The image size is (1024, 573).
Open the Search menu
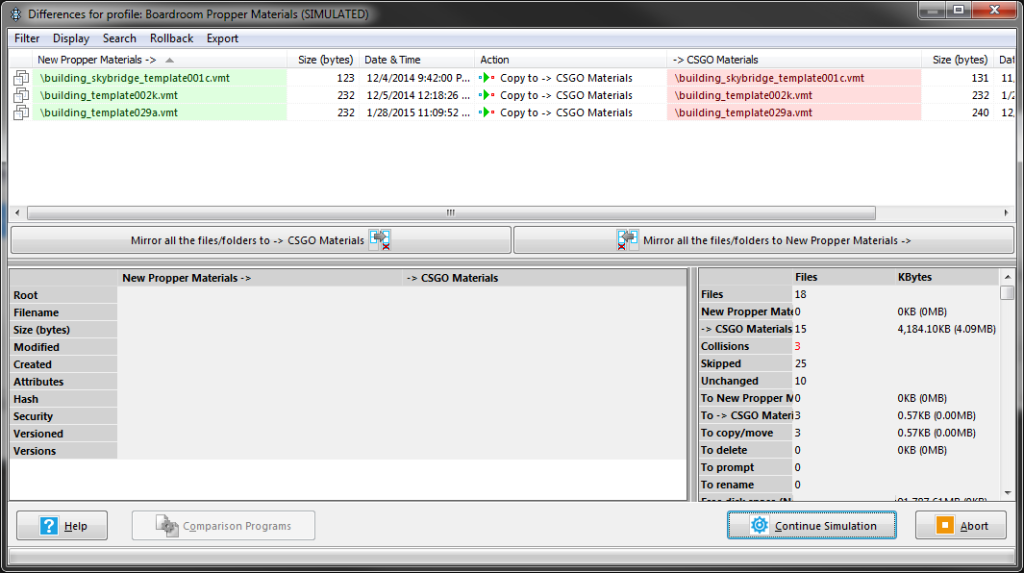click(119, 39)
